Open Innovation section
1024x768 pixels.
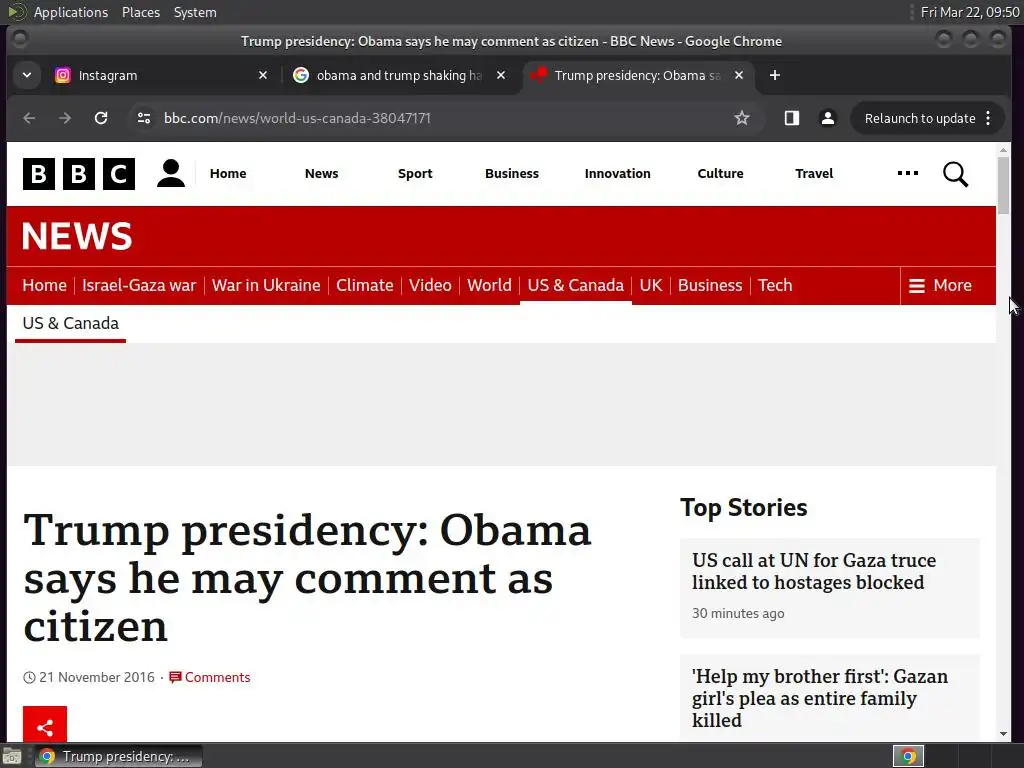(x=618, y=174)
